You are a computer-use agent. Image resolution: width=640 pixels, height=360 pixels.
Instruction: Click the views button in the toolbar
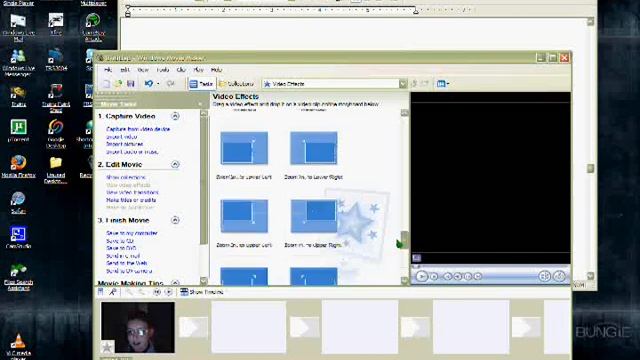[442, 84]
